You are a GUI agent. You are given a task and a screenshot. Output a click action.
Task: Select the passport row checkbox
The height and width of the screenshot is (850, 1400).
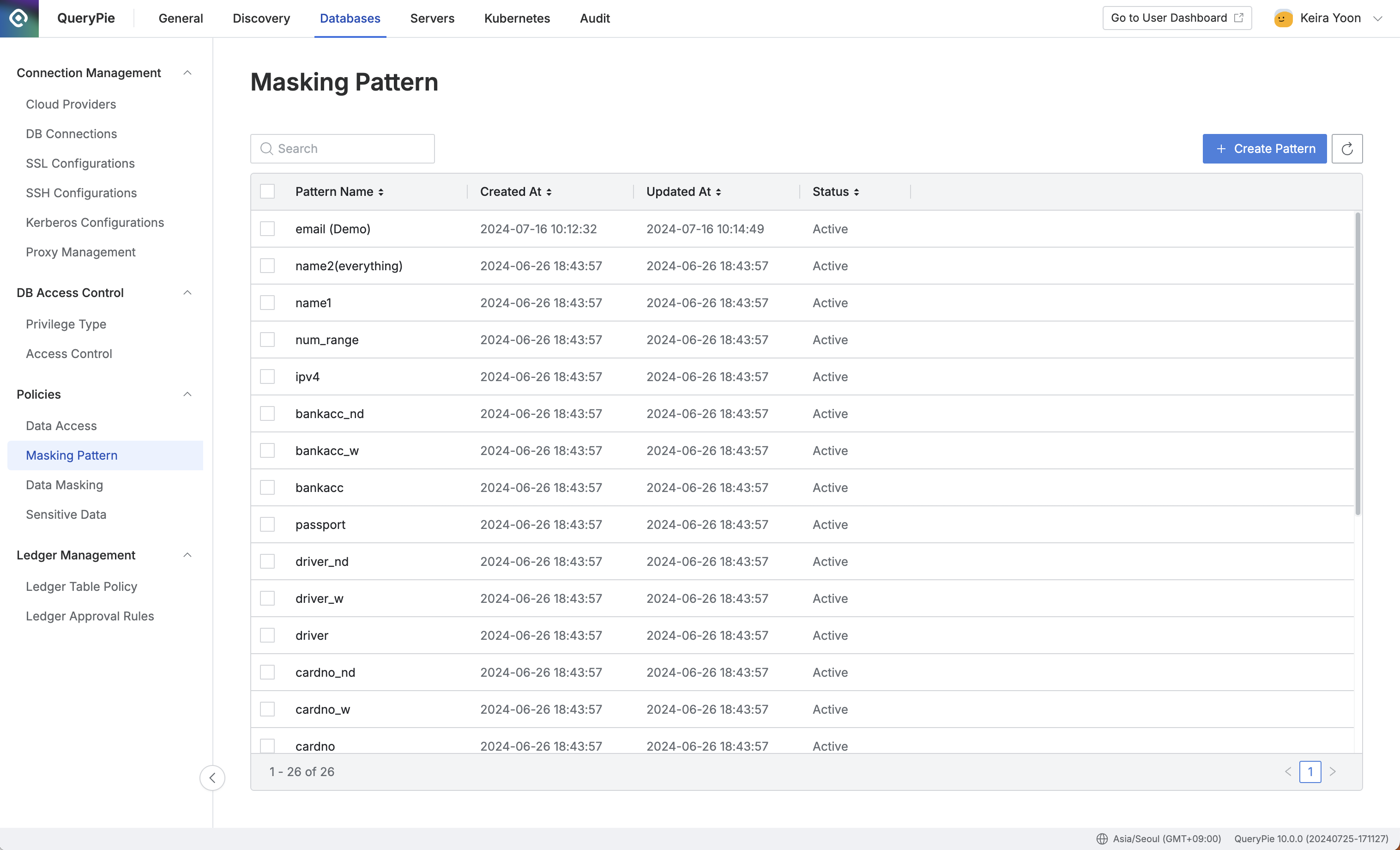267,524
